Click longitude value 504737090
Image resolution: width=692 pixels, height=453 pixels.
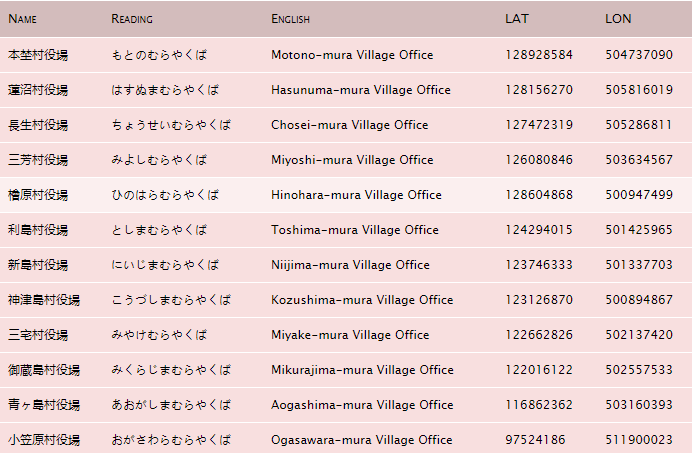click(x=639, y=55)
